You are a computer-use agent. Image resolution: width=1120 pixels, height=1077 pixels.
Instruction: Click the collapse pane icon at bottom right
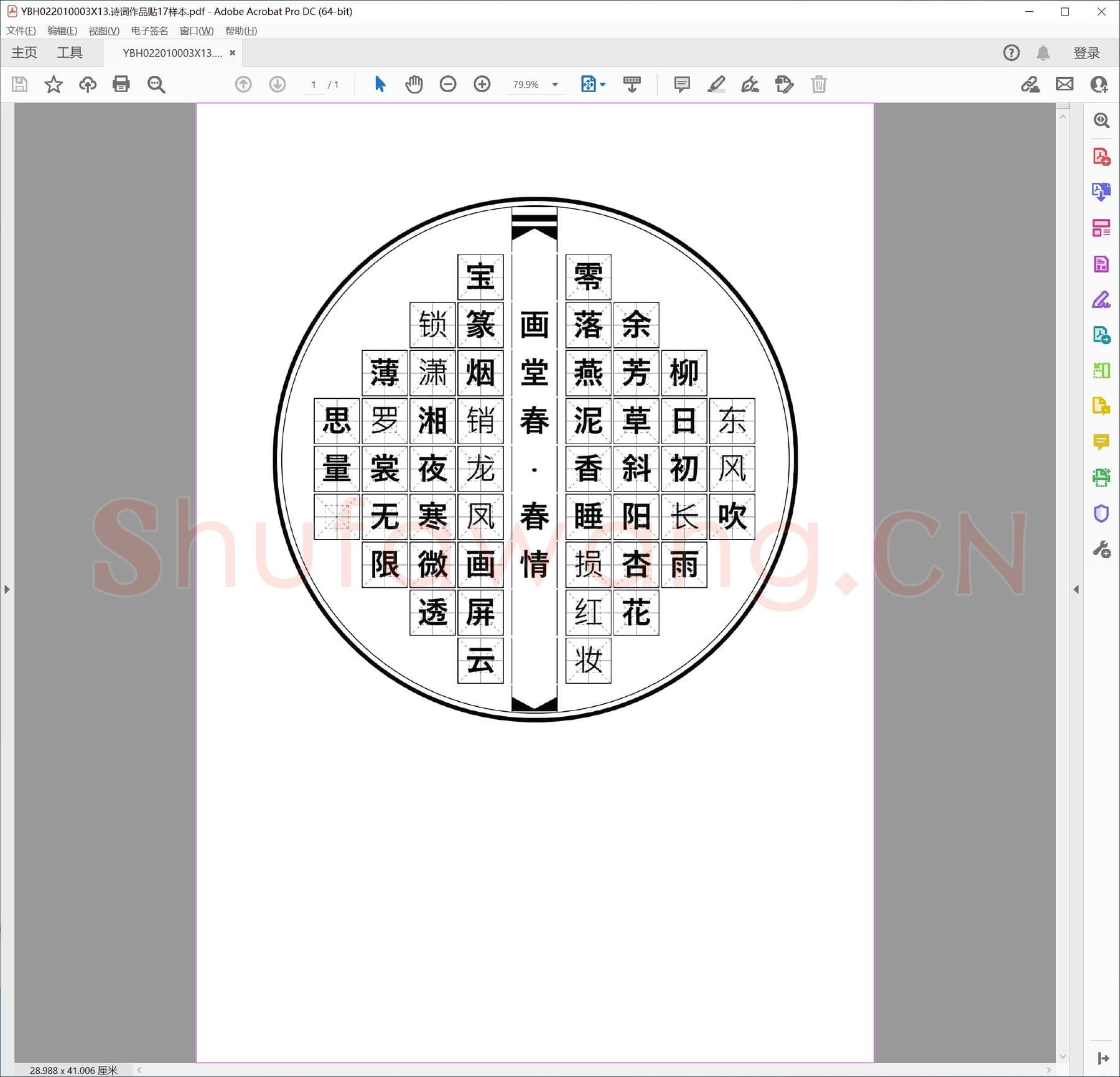(1103, 1058)
